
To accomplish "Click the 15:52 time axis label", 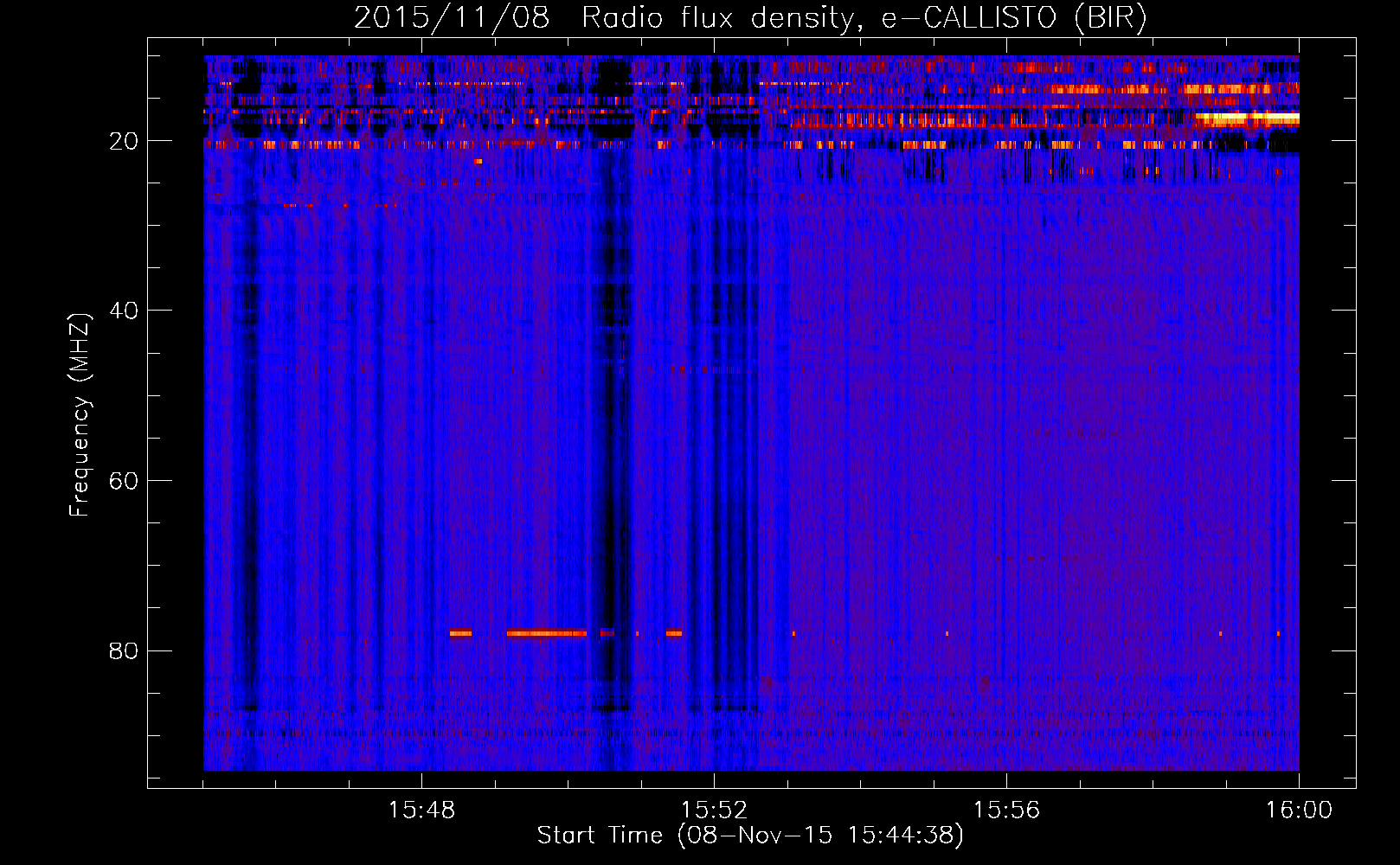I will point(714,811).
